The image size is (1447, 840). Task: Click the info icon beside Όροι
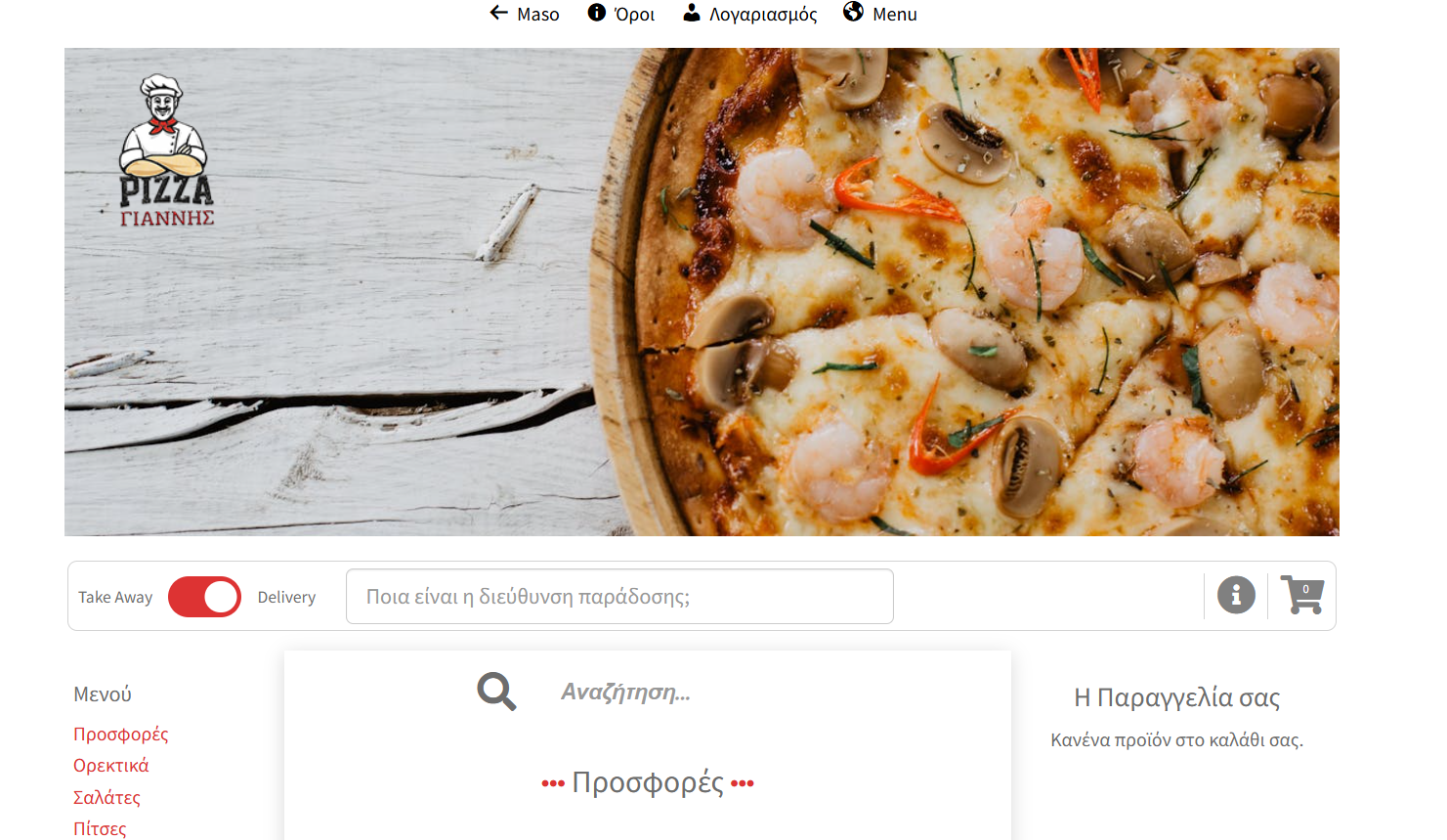596,13
